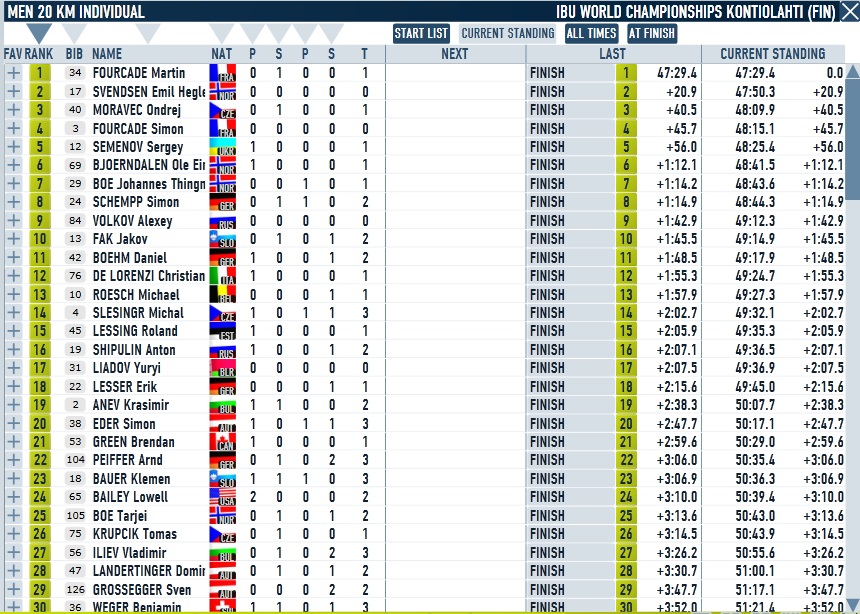860x614 pixels.
Task: Sort by second standing shooting triangle
Action: (331, 33)
